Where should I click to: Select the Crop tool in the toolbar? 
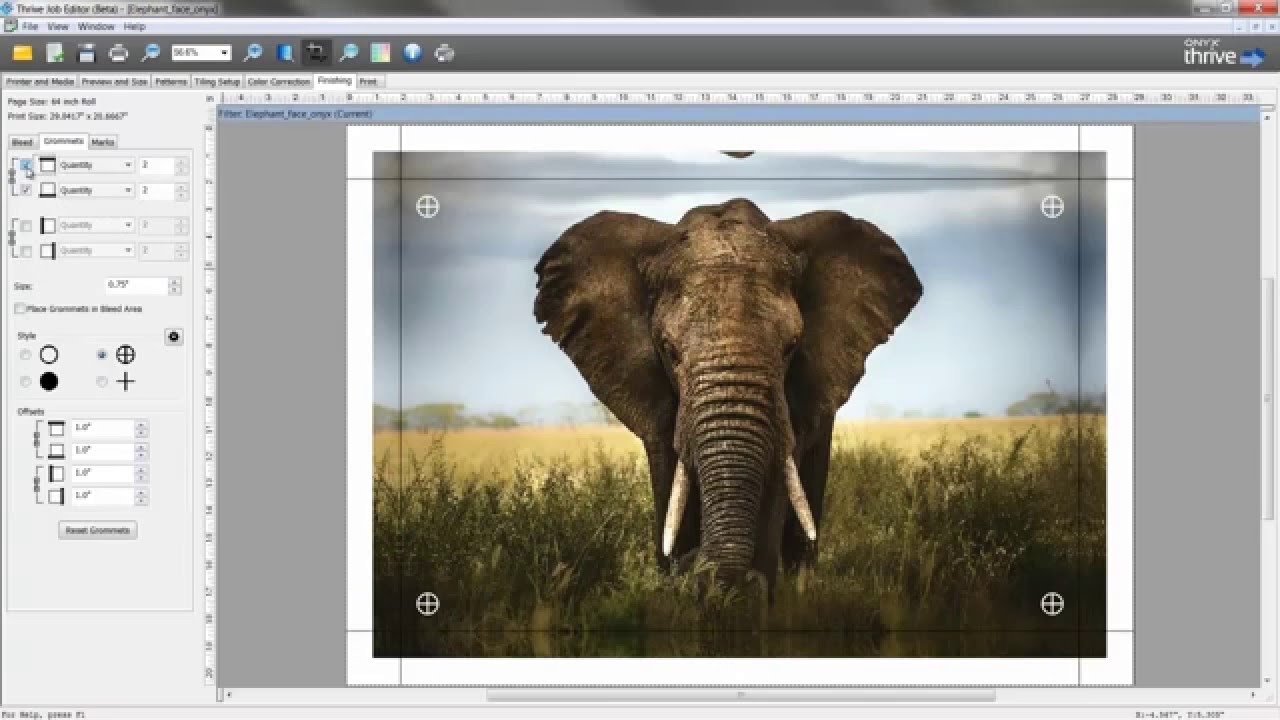[317, 53]
